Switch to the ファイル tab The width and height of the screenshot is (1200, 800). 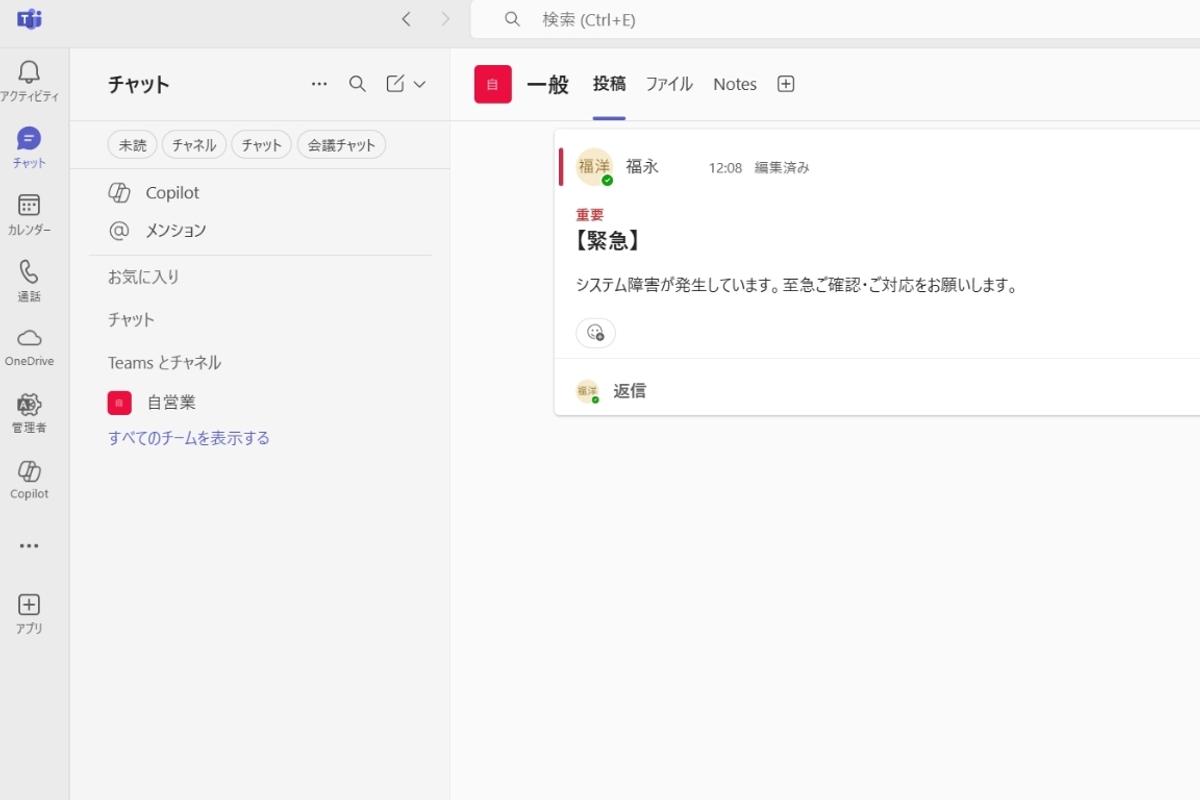[x=669, y=84]
